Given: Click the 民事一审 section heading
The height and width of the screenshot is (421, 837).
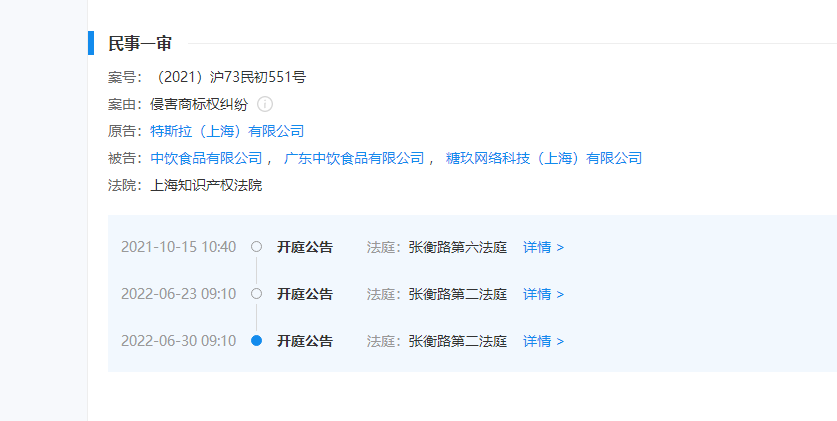Looking at the screenshot, I should point(140,43).
